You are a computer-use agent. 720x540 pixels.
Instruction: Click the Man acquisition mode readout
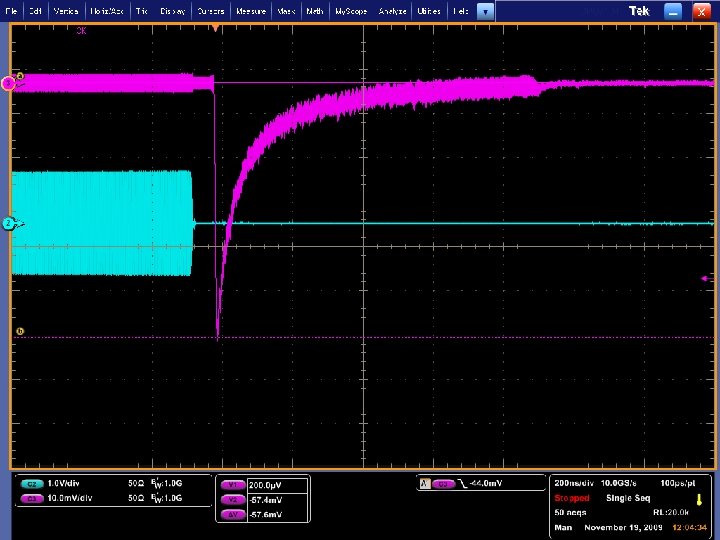563,528
